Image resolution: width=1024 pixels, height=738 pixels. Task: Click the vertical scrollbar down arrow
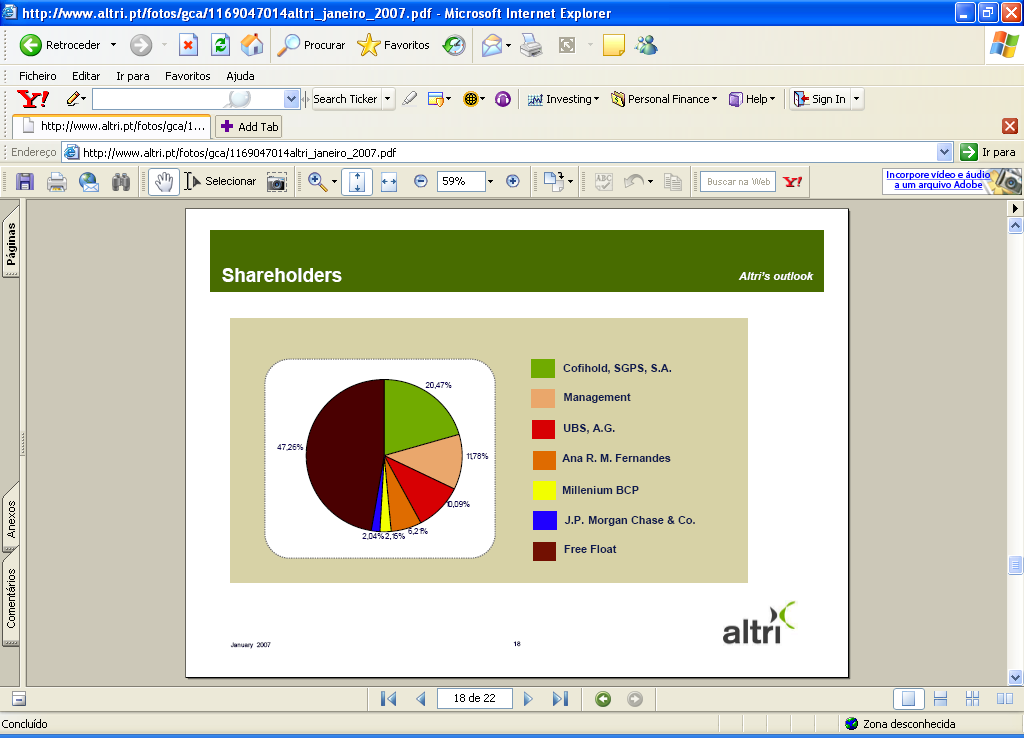(1015, 677)
